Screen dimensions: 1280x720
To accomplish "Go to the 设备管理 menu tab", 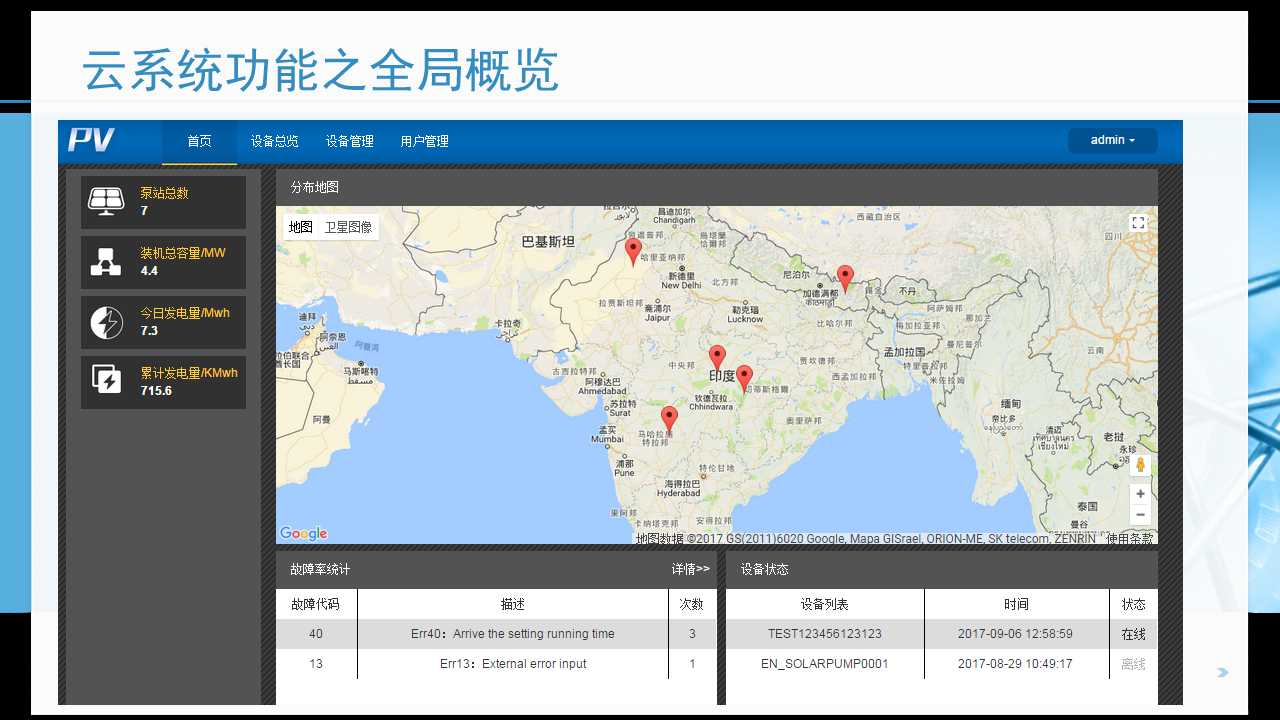I will (350, 141).
